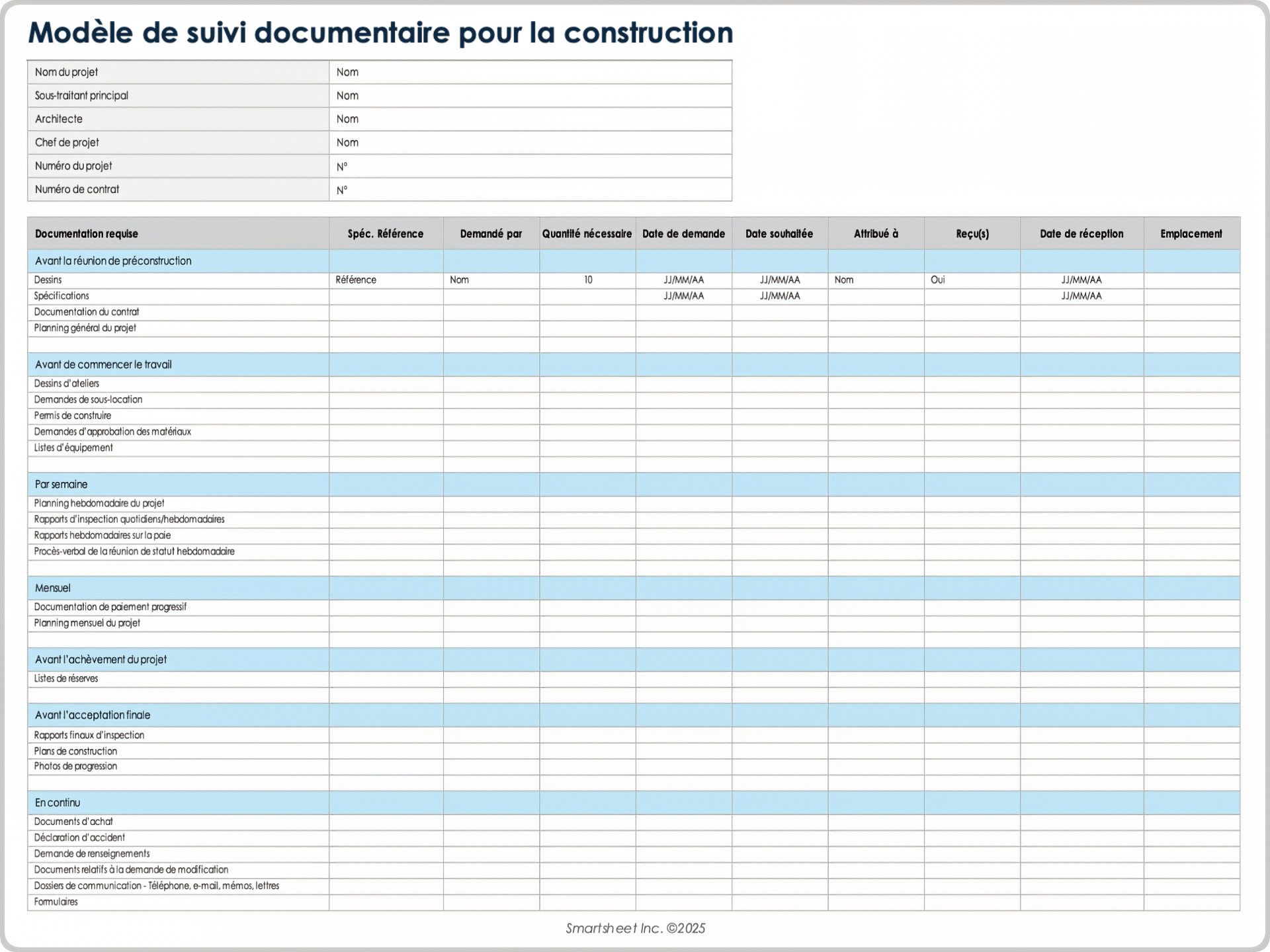Click the Nom value next to Architecte
Screen dimensions: 1270x952
[x=530, y=119]
